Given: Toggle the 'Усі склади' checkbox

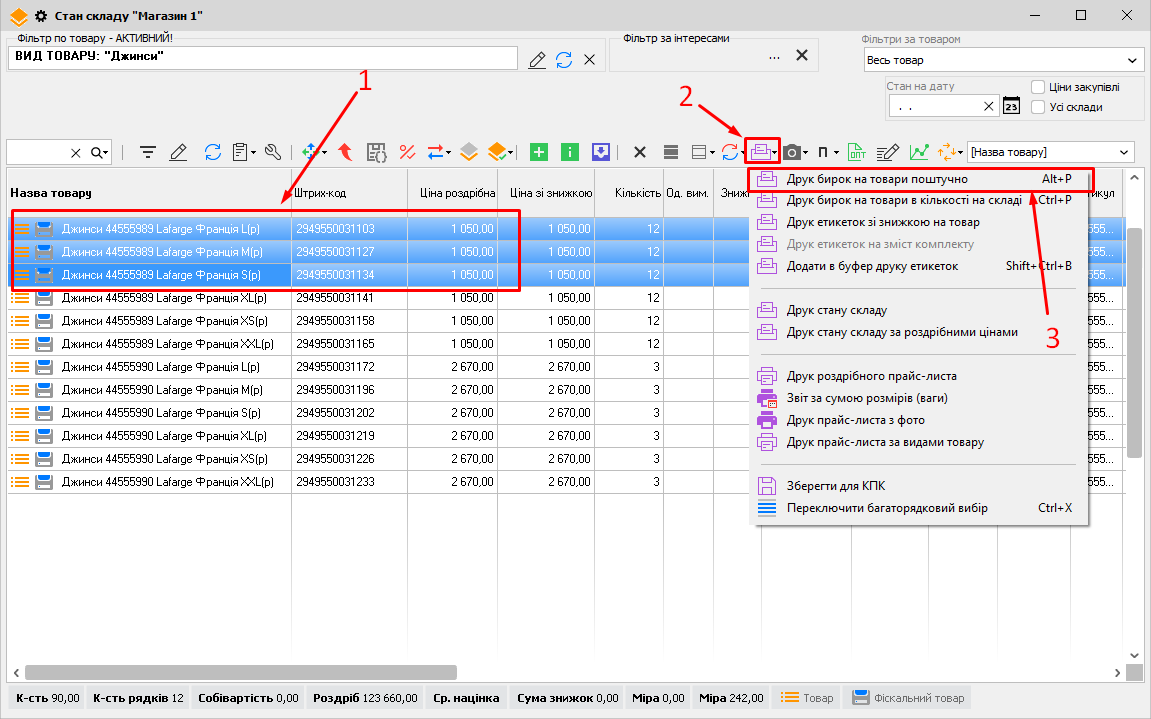Looking at the screenshot, I should pyautogui.click(x=1038, y=107).
